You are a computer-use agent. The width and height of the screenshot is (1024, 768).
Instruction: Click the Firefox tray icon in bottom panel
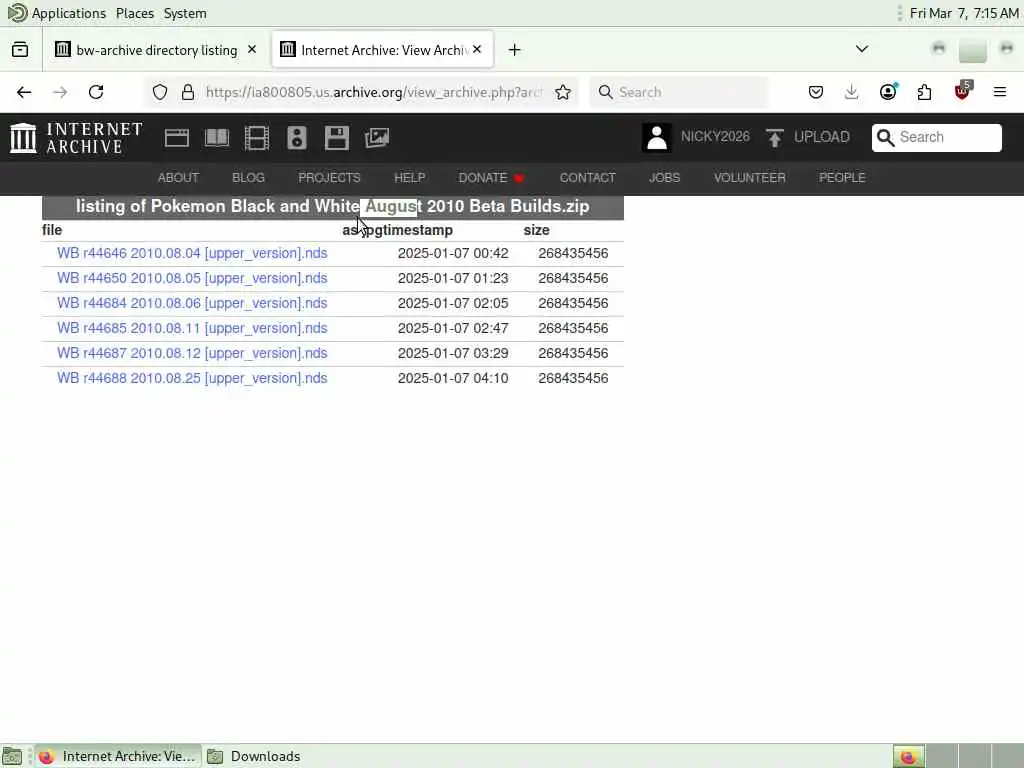[x=908, y=756]
